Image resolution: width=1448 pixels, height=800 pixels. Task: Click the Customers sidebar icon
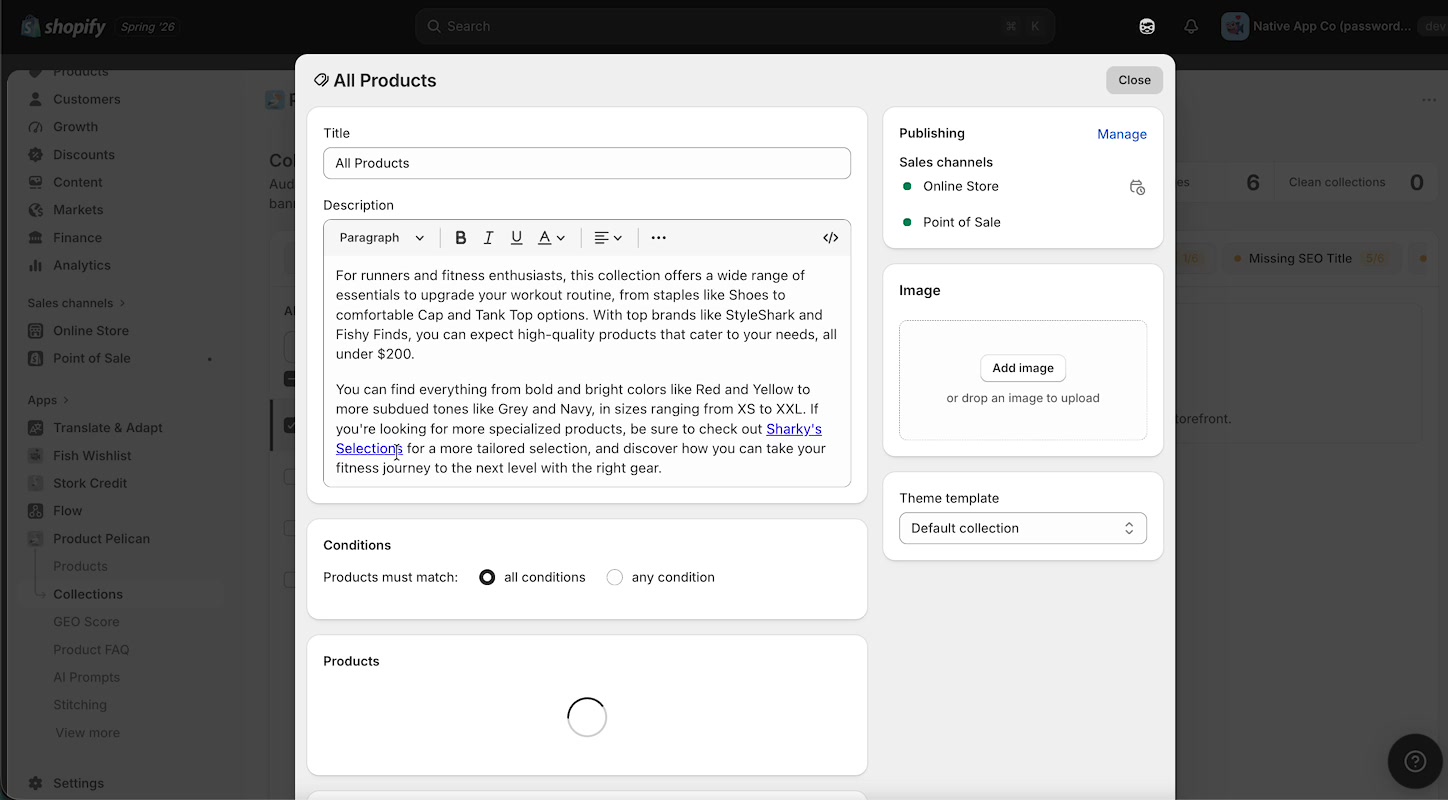coord(36,99)
